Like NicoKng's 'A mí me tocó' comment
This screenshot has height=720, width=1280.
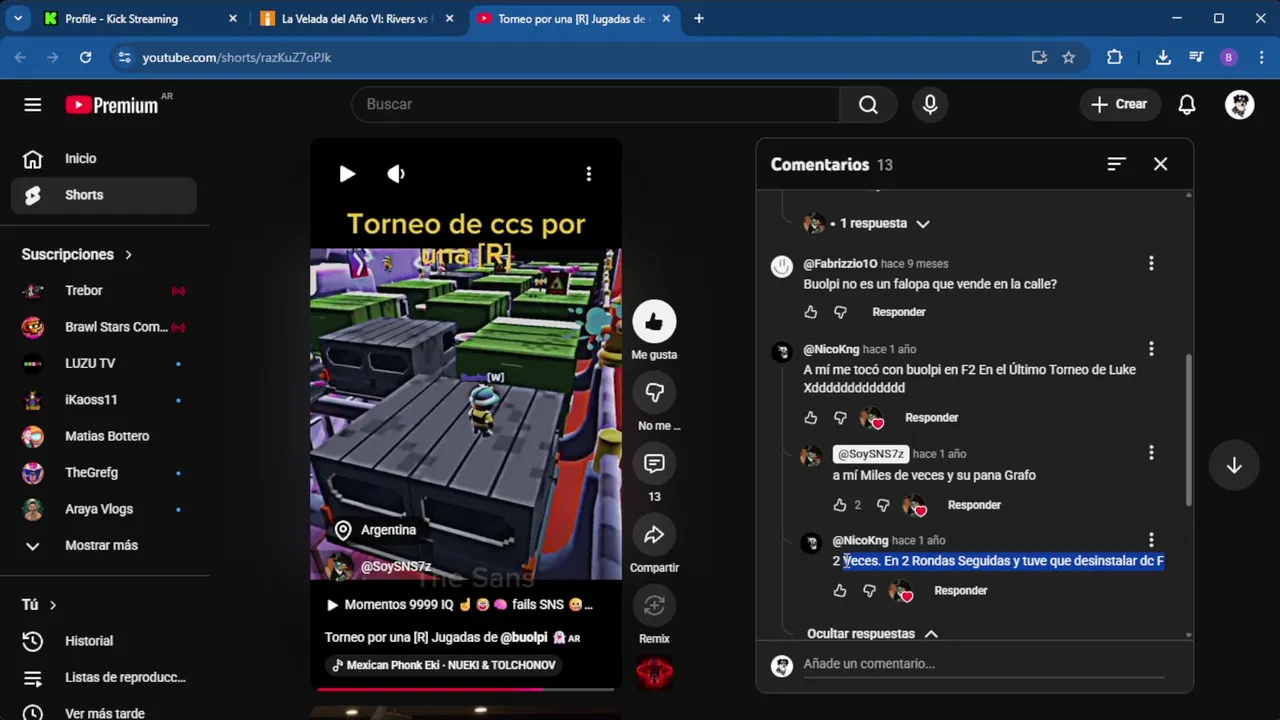coord(811,418)
